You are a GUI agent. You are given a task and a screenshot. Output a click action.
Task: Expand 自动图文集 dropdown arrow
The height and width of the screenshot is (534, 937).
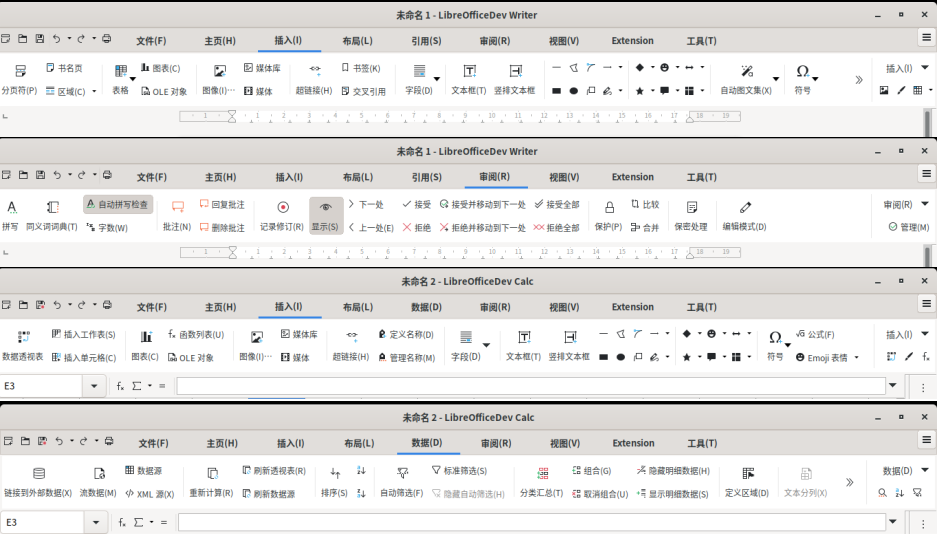[776, 79]
